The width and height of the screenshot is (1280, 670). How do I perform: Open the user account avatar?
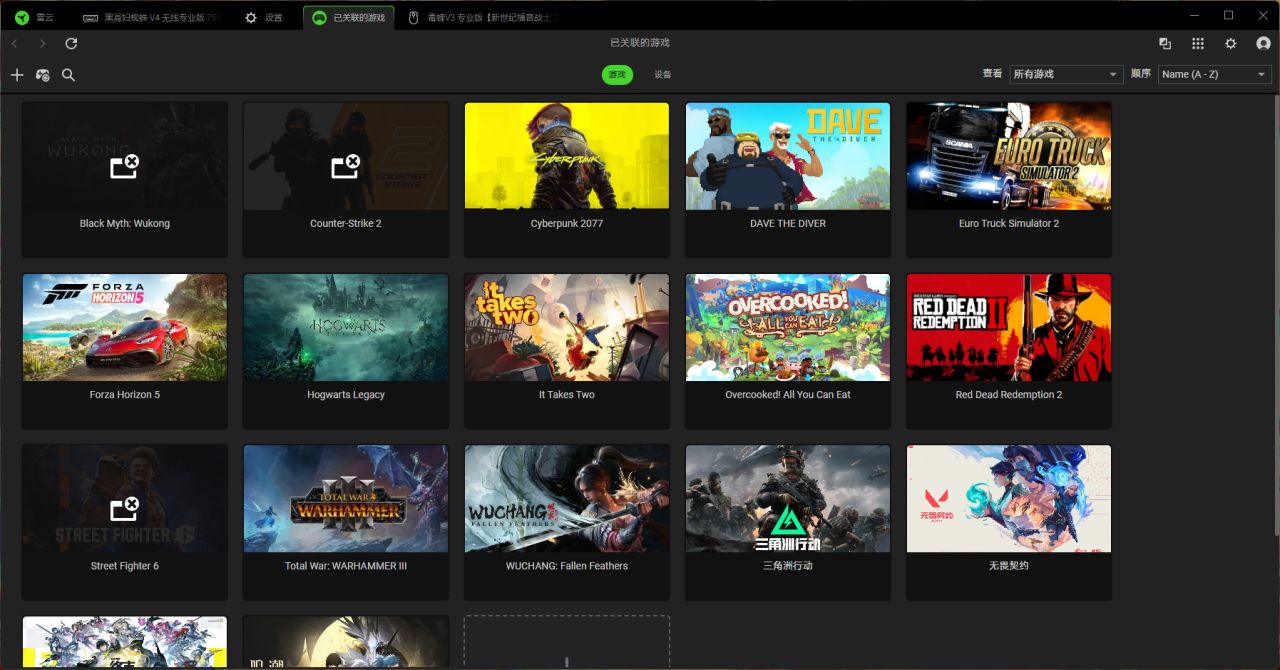1263,43
